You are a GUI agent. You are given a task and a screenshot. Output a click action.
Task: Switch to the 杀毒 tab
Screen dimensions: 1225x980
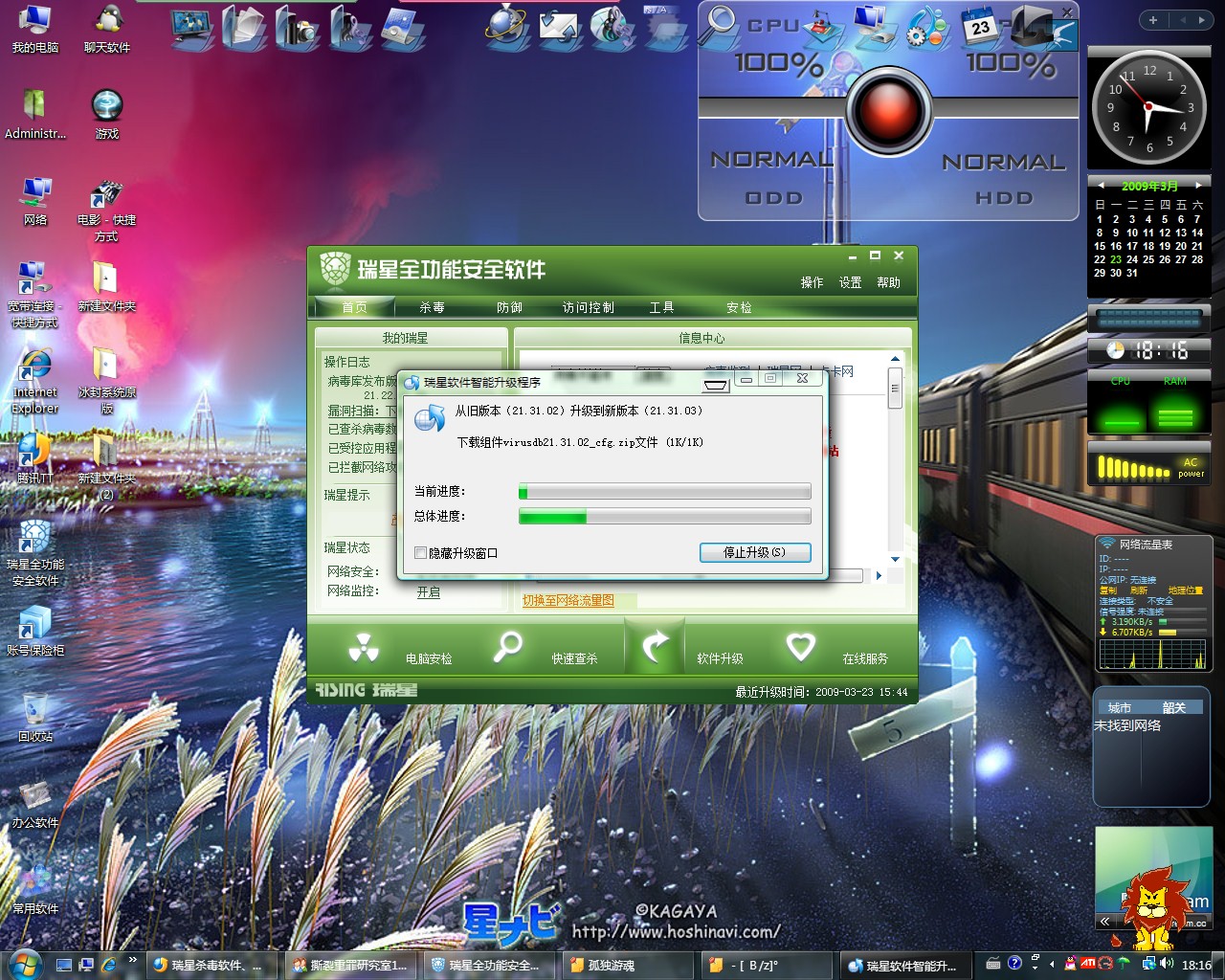[432, 307]
